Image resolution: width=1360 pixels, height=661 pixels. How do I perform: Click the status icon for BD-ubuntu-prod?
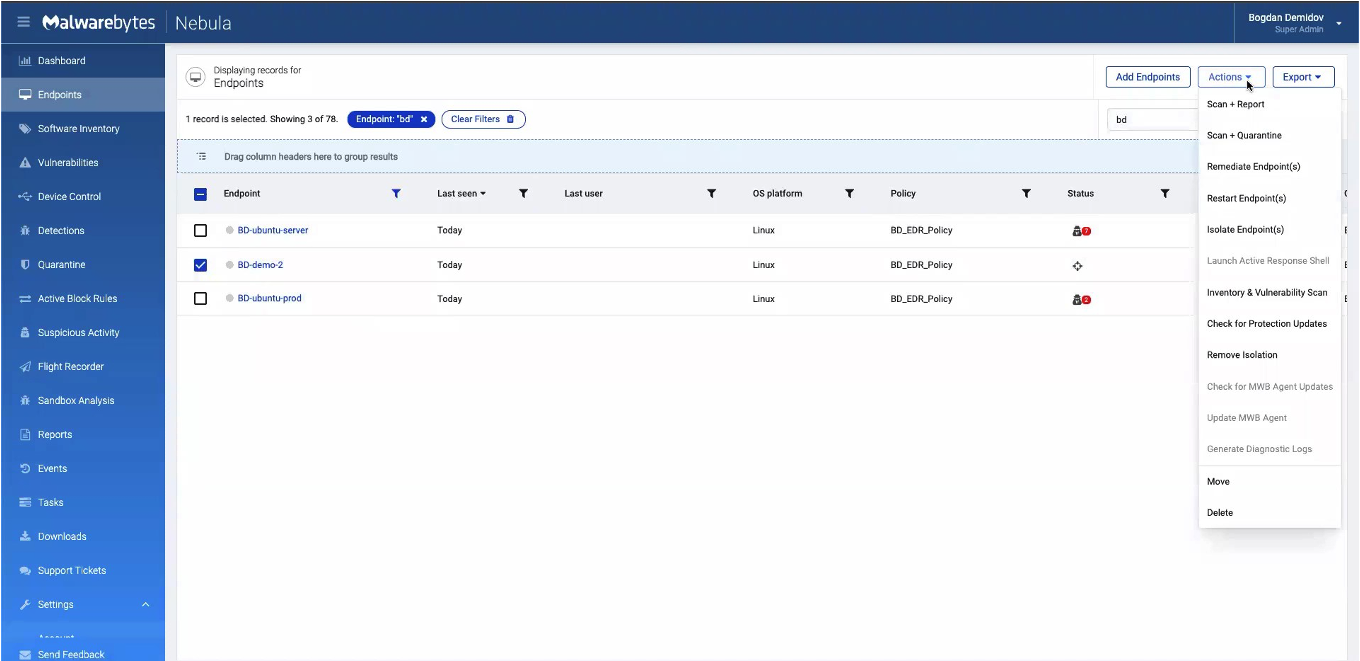click(x=1081, y=299)
